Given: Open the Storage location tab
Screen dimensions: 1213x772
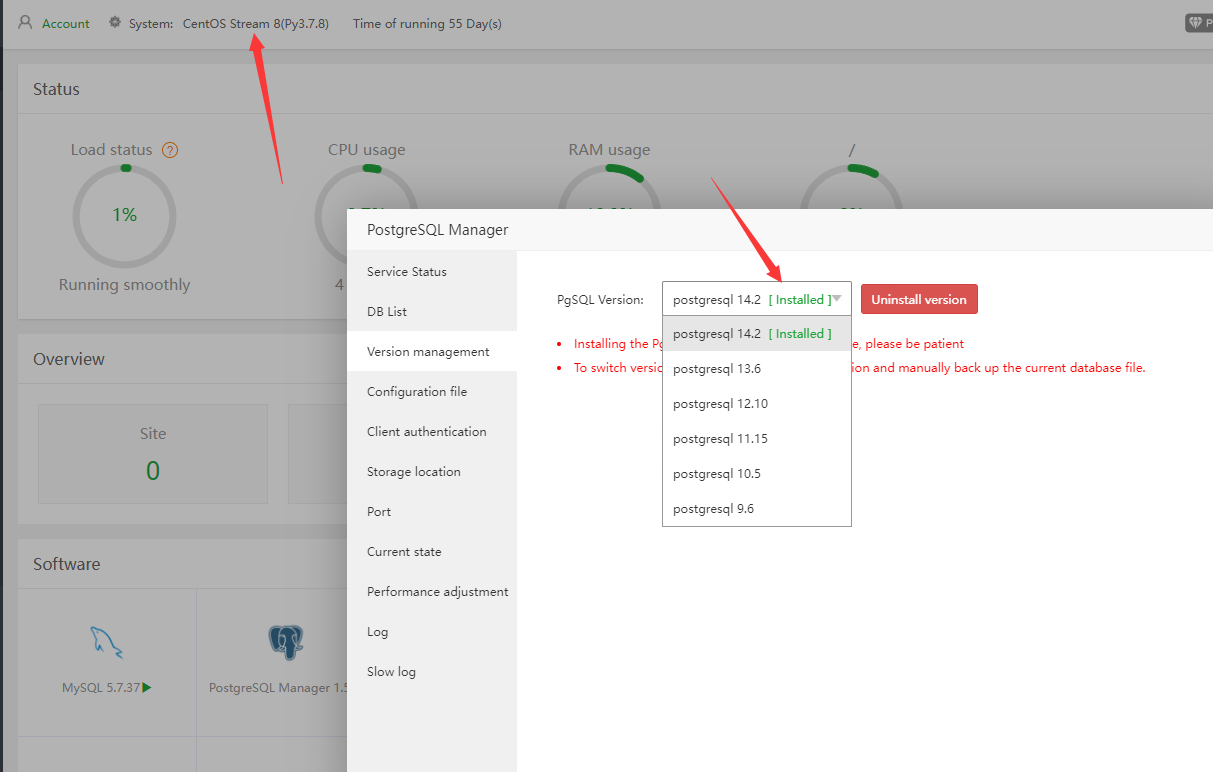Looking at the screenshot, I should [x=432, y=472].
